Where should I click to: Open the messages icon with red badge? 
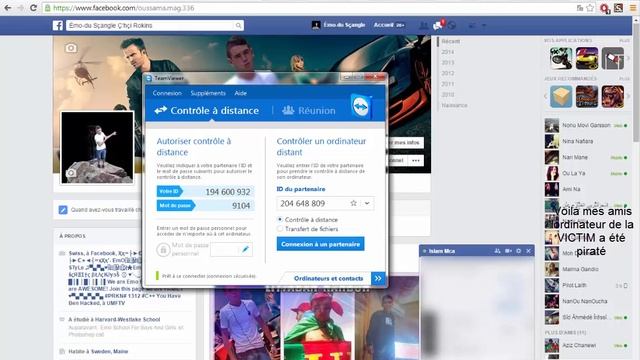(438, 25)
